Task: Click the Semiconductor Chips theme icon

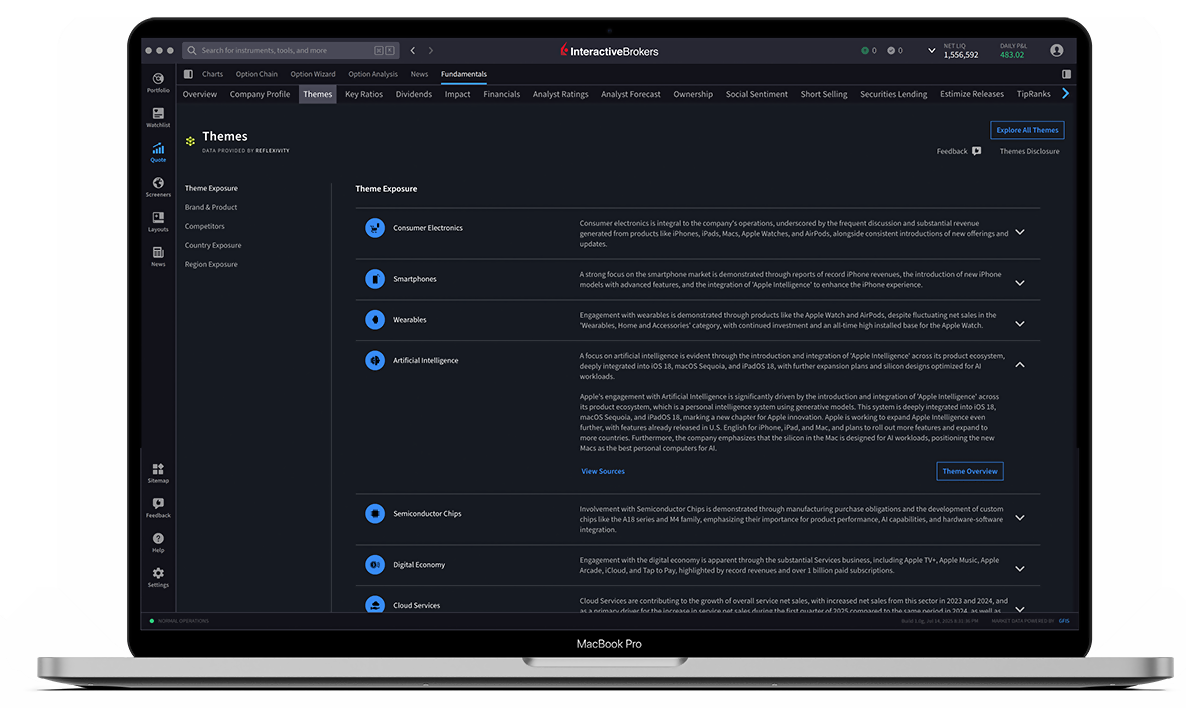Action: coord(375,514)
